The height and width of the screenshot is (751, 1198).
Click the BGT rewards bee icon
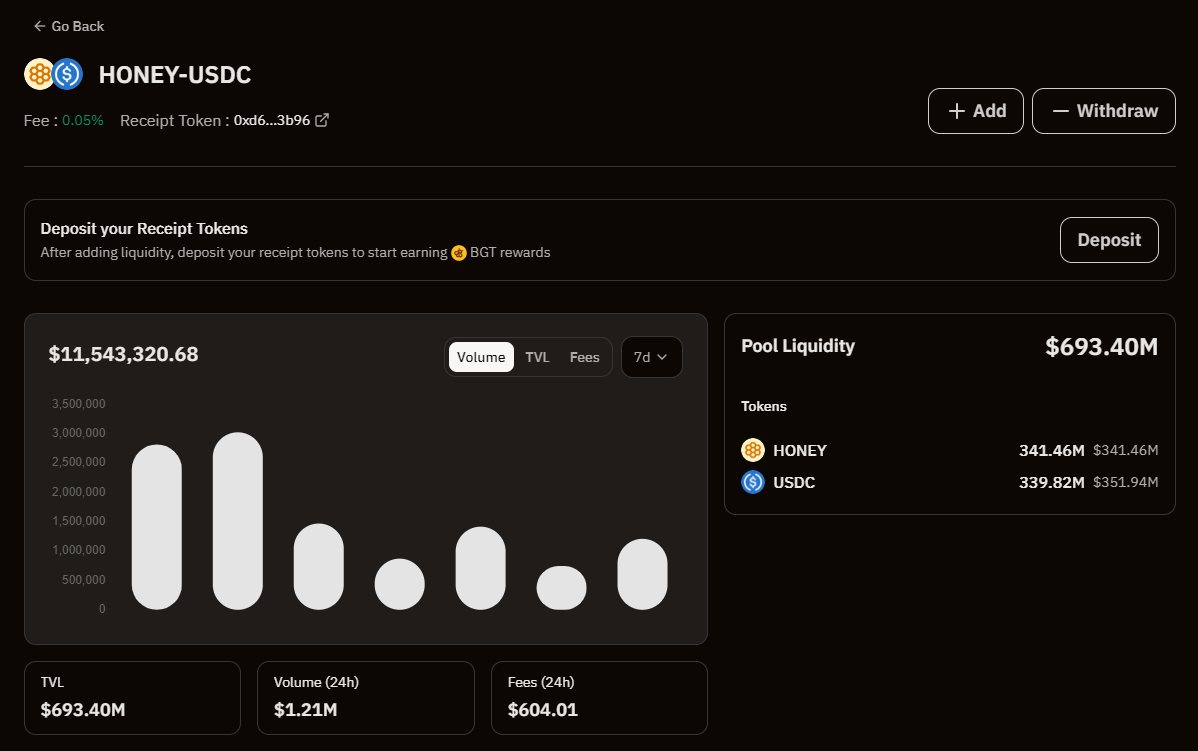click(458, 253)
